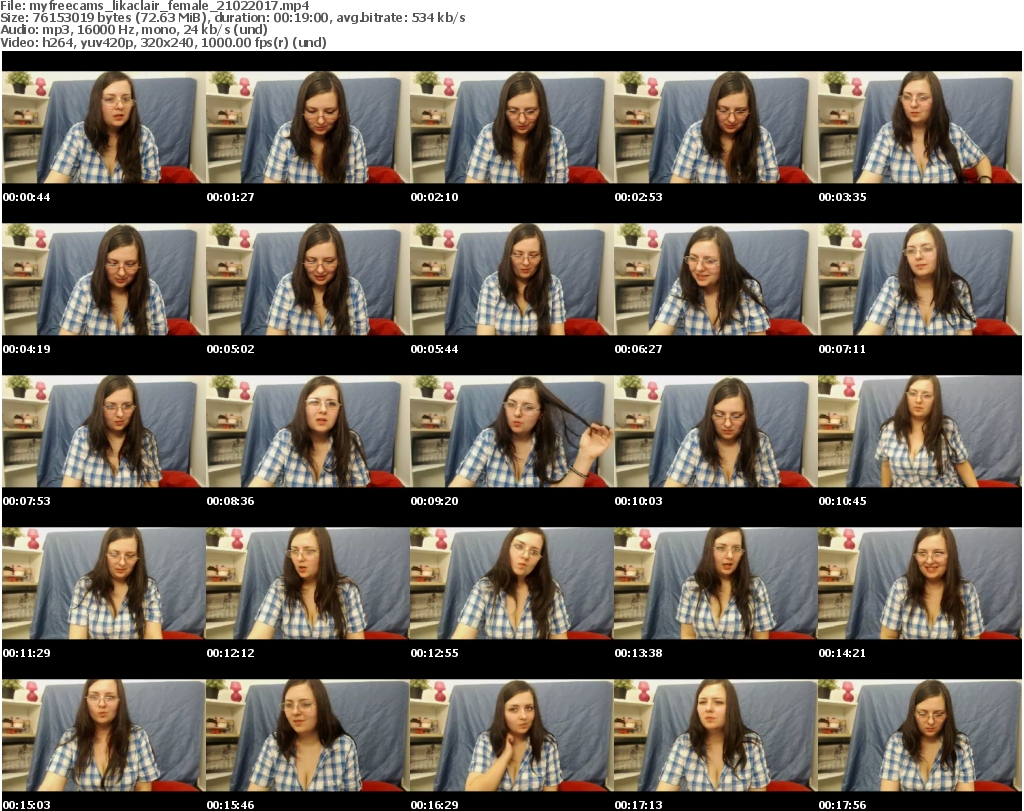Choose the frame at 00:11:29
1024x811 pixels.
tap(103, 583)
